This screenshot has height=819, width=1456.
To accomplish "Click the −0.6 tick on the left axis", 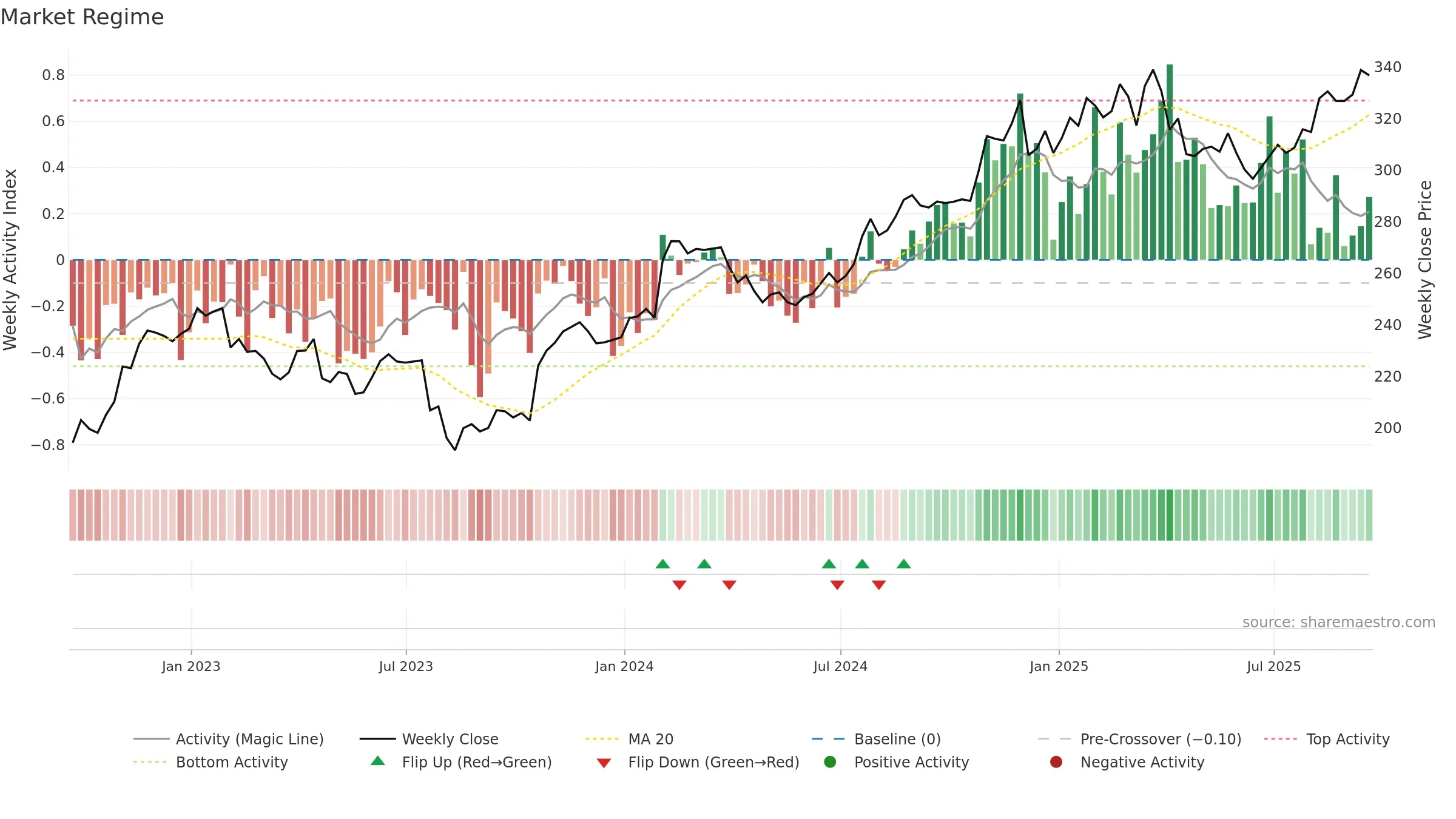I will (48, 399).
